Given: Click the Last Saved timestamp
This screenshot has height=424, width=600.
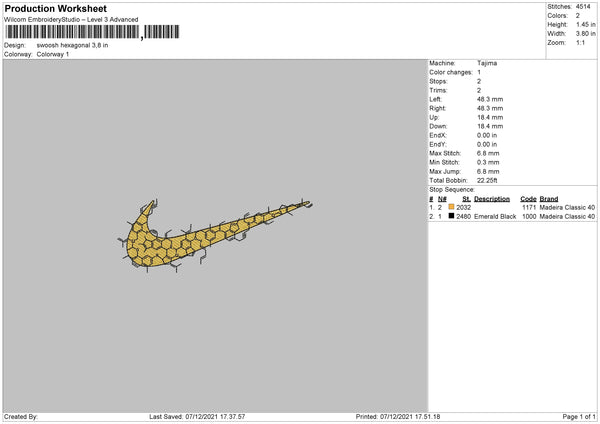Looking at the screenshot, I should click(197, 417).
